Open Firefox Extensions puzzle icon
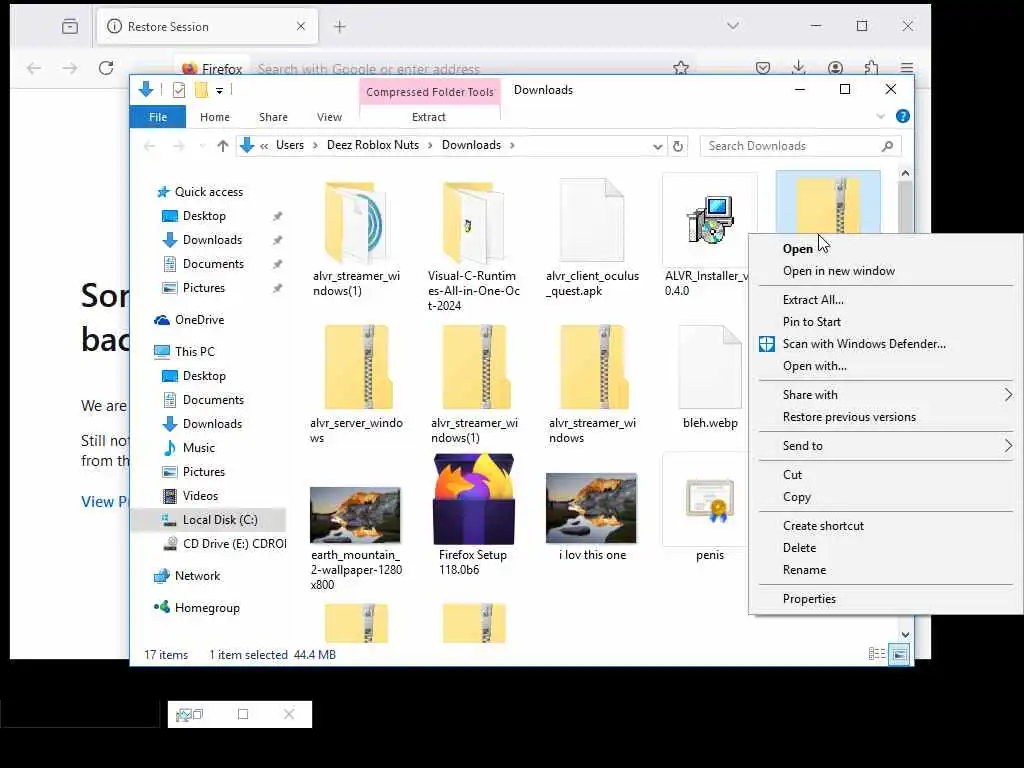This screenshot has height=768, width=1024. [x=871, y=68]
